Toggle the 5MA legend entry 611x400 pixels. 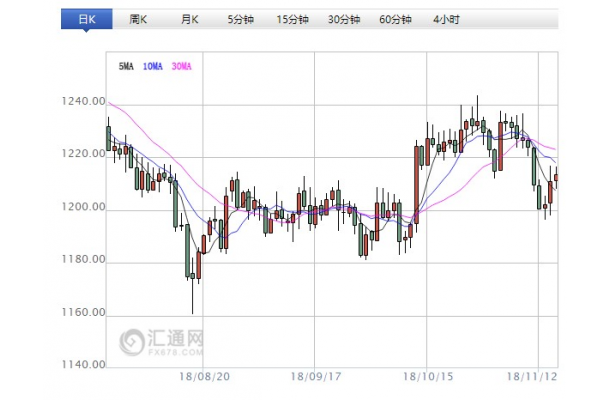[126, 66]
